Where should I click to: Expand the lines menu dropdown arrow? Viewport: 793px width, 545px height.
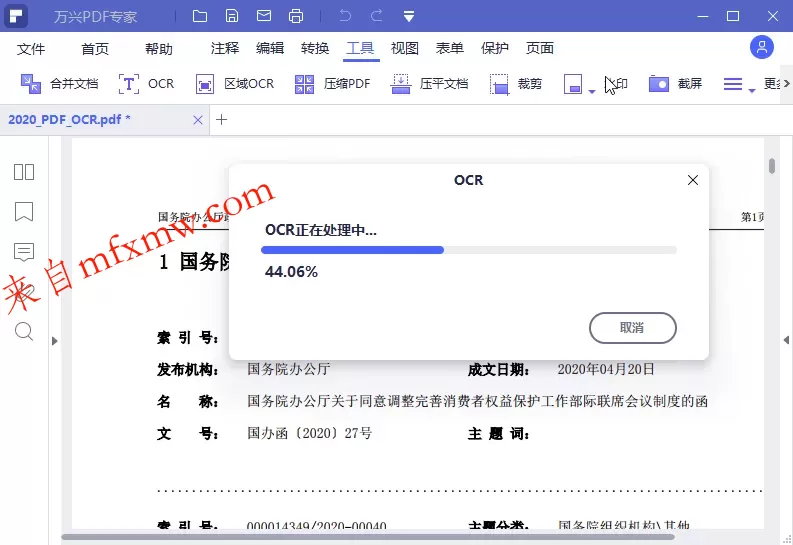(x=752, y=91)
